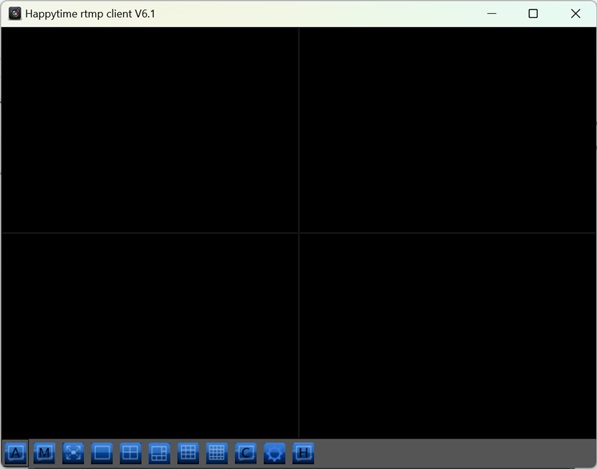
Task: Select the top-left video pane
Action: coord(150,130)
